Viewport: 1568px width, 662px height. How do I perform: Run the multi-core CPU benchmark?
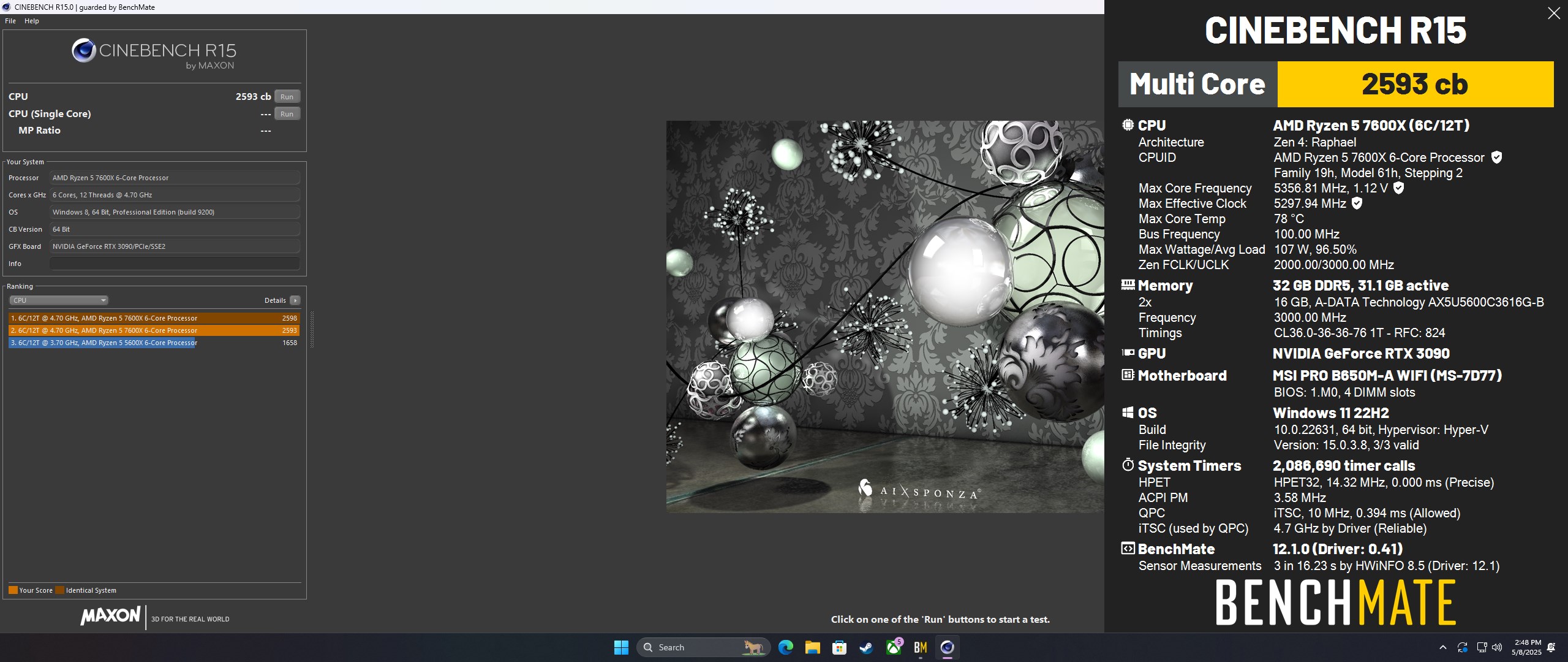pyautogui.click(x=287, y=96)
